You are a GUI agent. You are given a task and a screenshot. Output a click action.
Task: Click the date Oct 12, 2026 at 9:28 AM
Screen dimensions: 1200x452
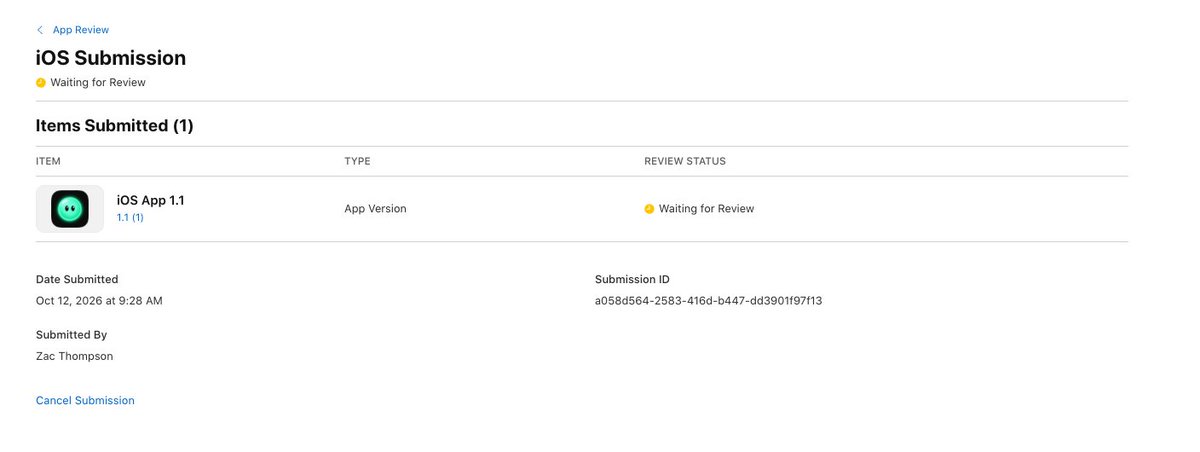click(99, 300)
